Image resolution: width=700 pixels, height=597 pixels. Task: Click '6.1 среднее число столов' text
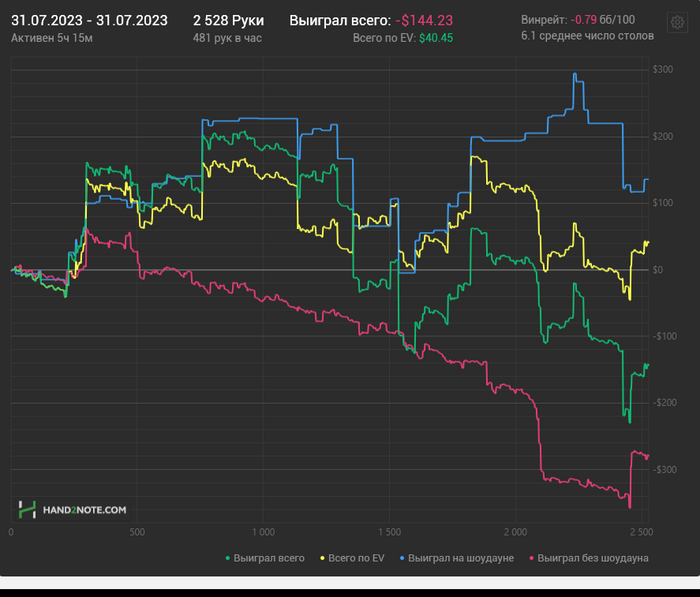tap(588, 36)
